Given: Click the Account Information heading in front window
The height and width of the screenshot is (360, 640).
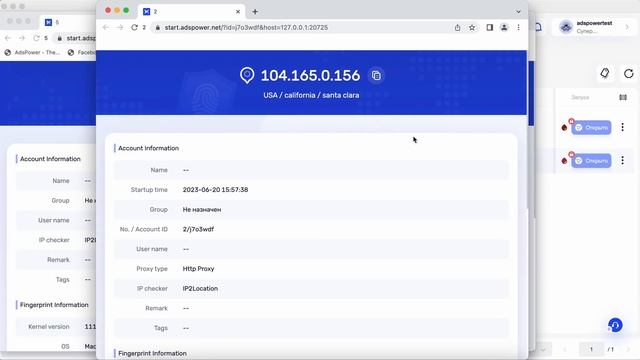Looking at the screenshot, I should click(x=149, y=148).
